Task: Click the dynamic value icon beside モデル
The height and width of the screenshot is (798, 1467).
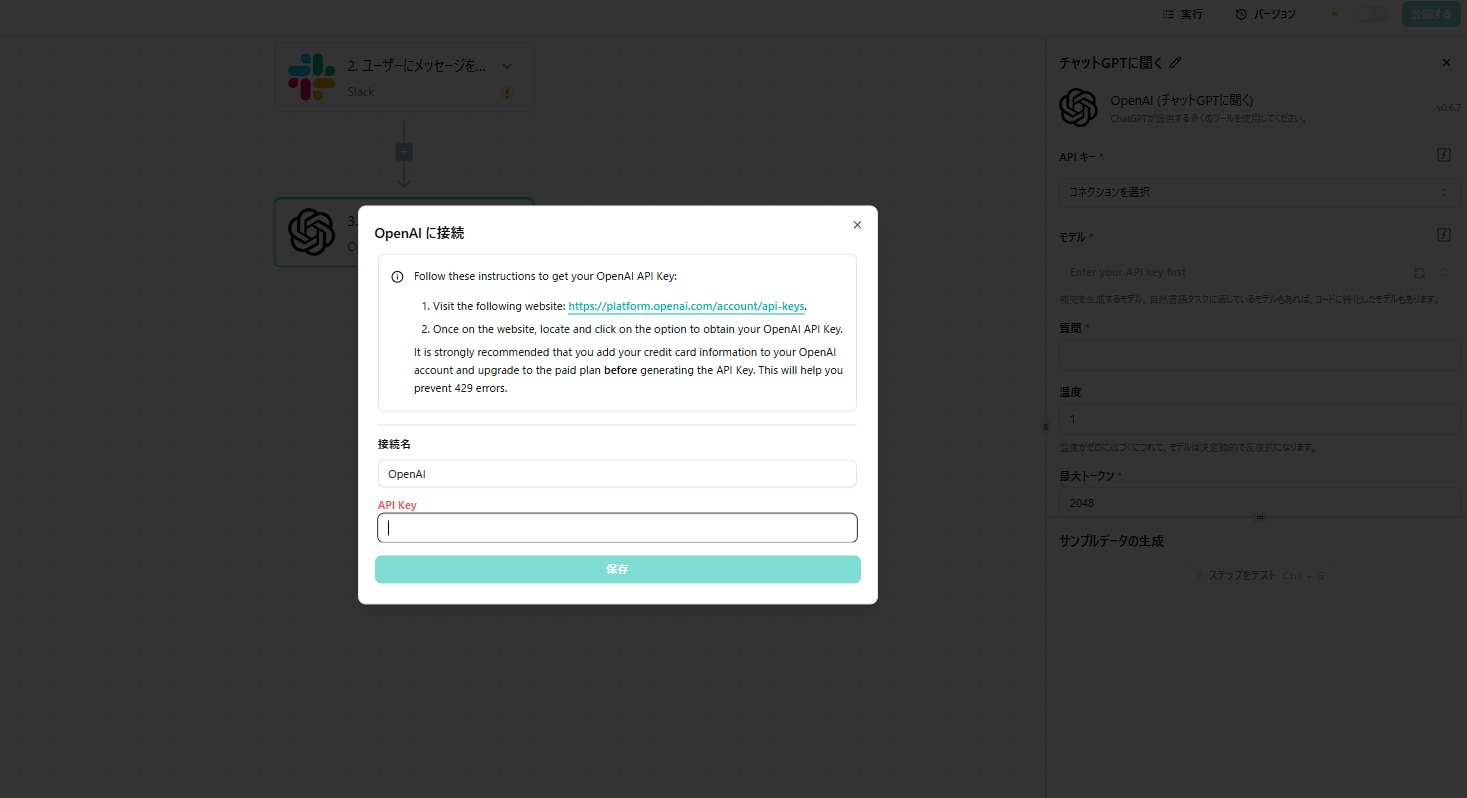Action: [1443, 235]
